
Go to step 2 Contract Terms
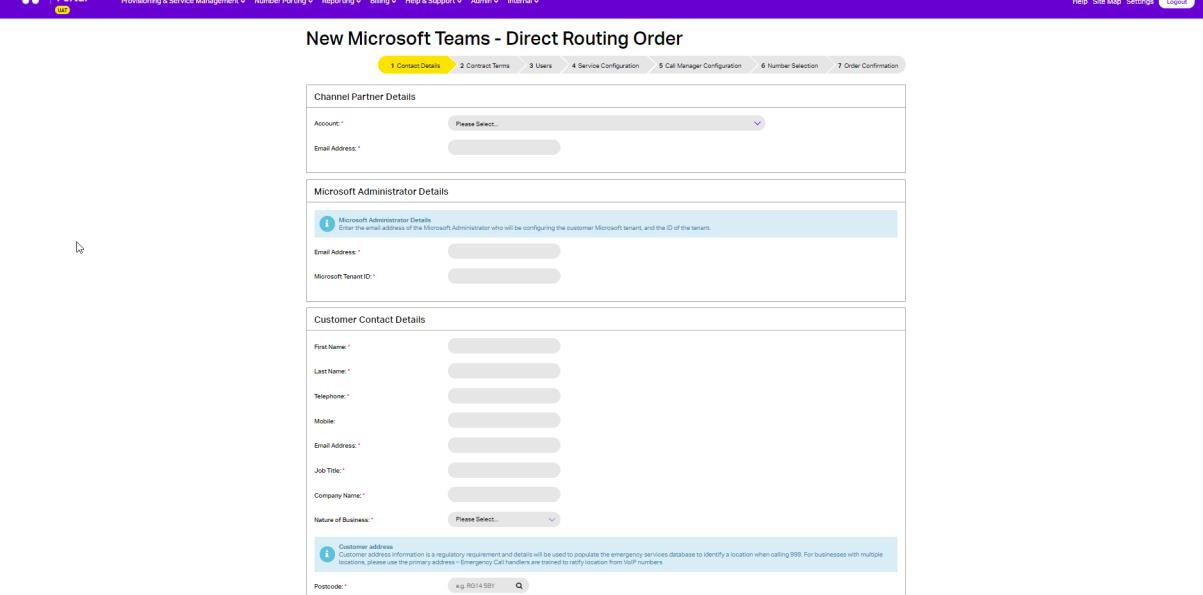(484, 65)
